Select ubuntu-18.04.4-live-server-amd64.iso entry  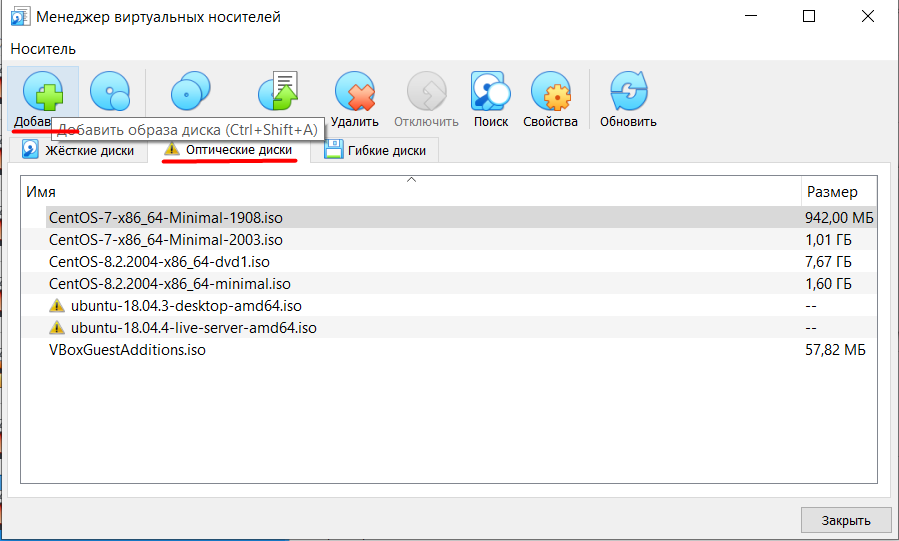tap(449, 328)
